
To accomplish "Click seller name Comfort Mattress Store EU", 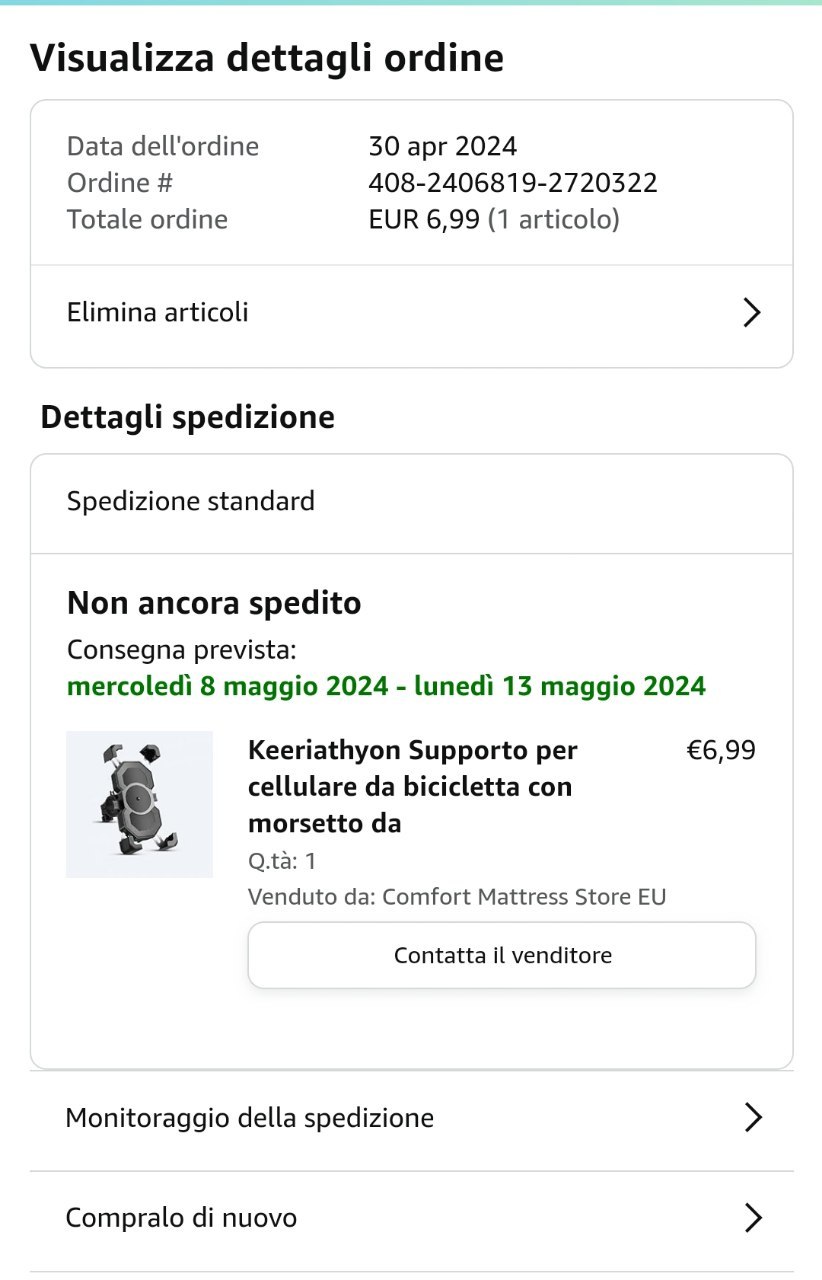I will coord(524,897).
